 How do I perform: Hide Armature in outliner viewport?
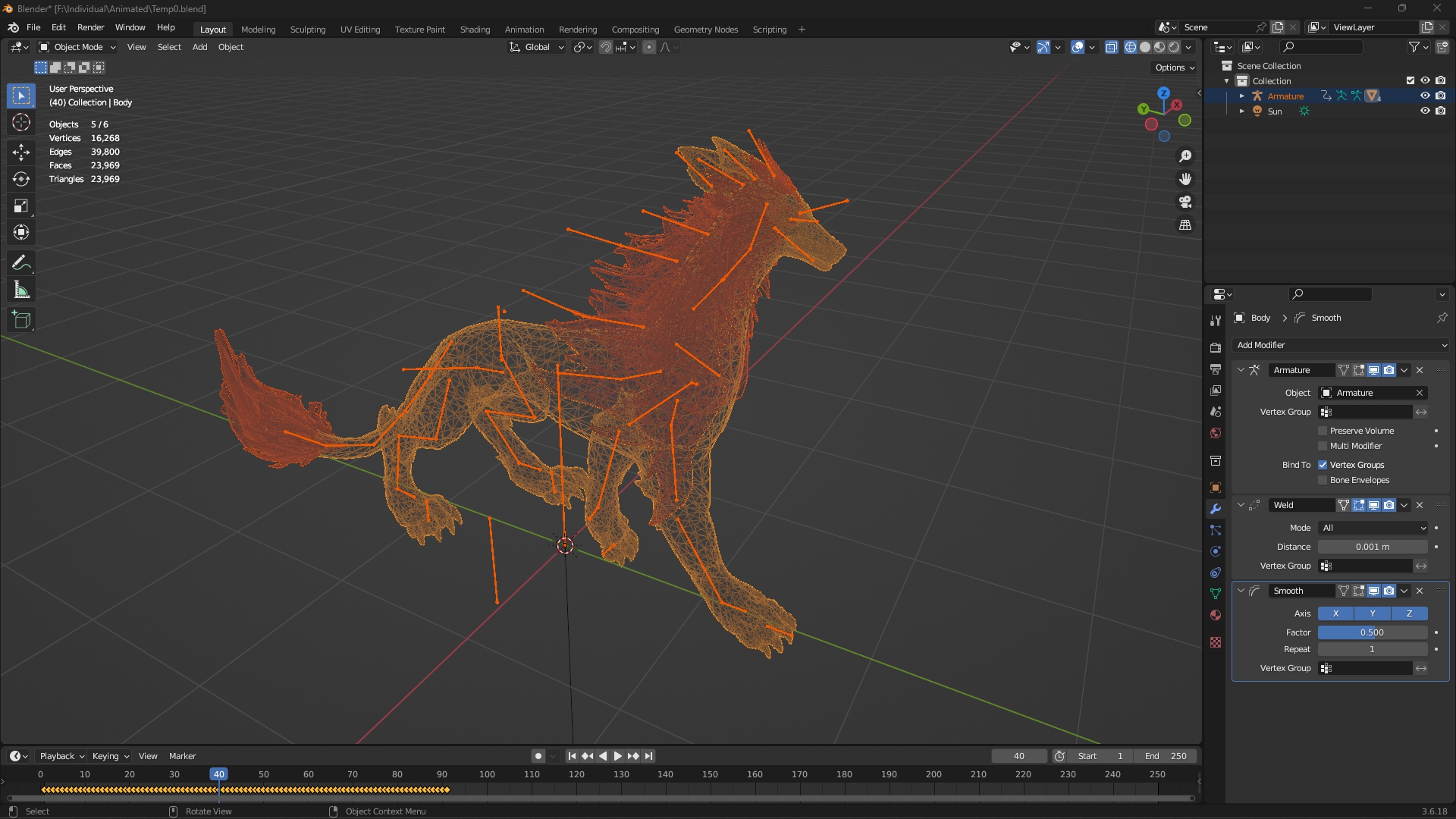1425,96
